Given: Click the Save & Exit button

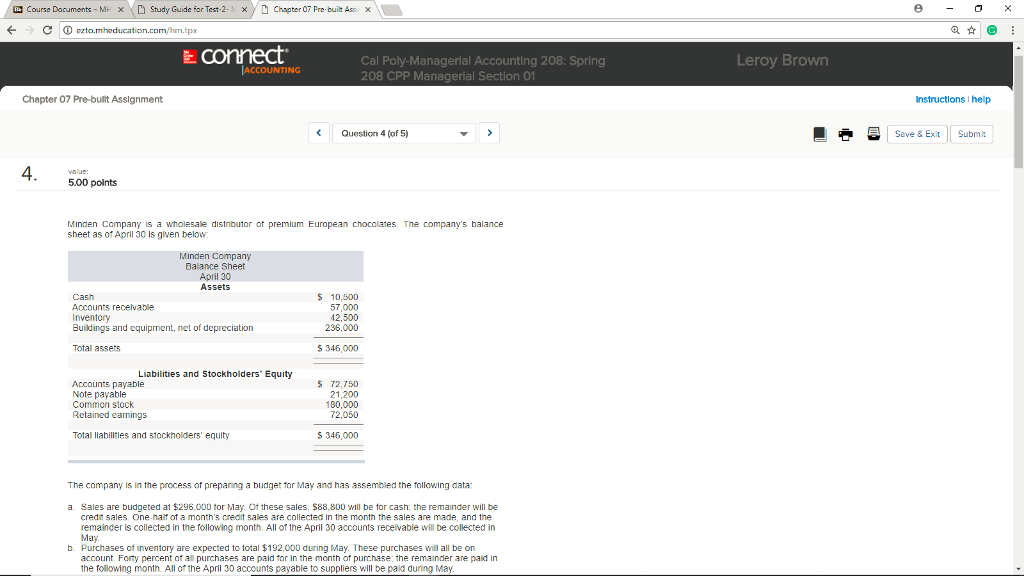Looking at the screenshot, I should click(917, 133).
